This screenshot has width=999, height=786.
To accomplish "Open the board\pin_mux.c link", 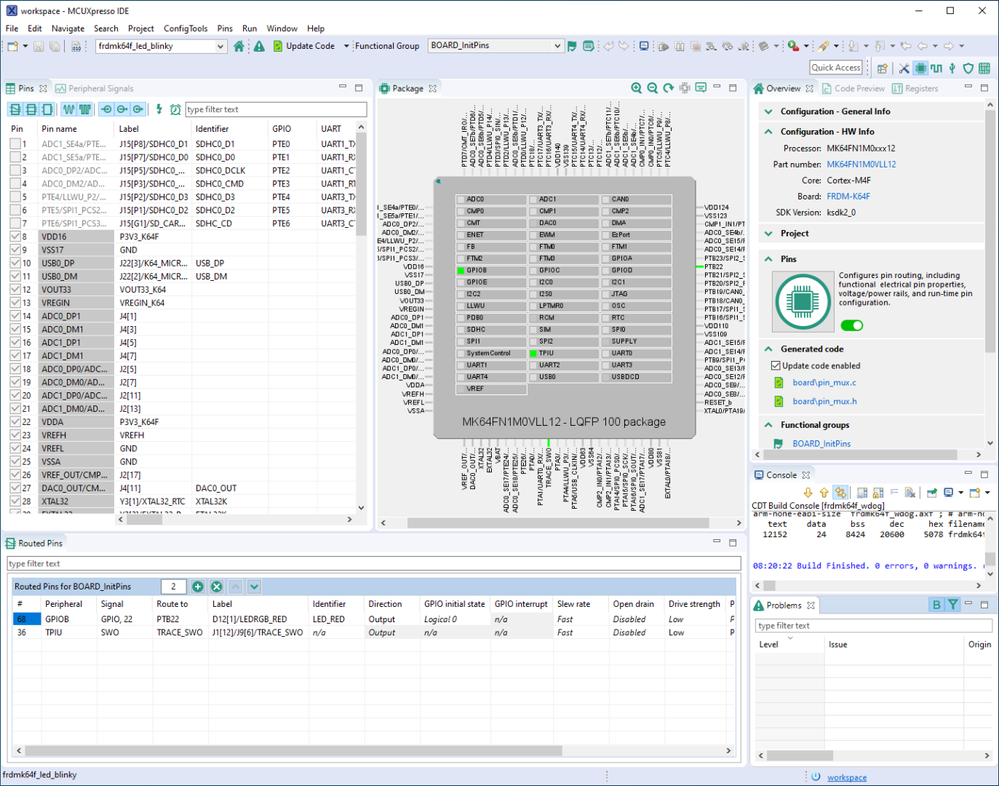I will 824,383.
